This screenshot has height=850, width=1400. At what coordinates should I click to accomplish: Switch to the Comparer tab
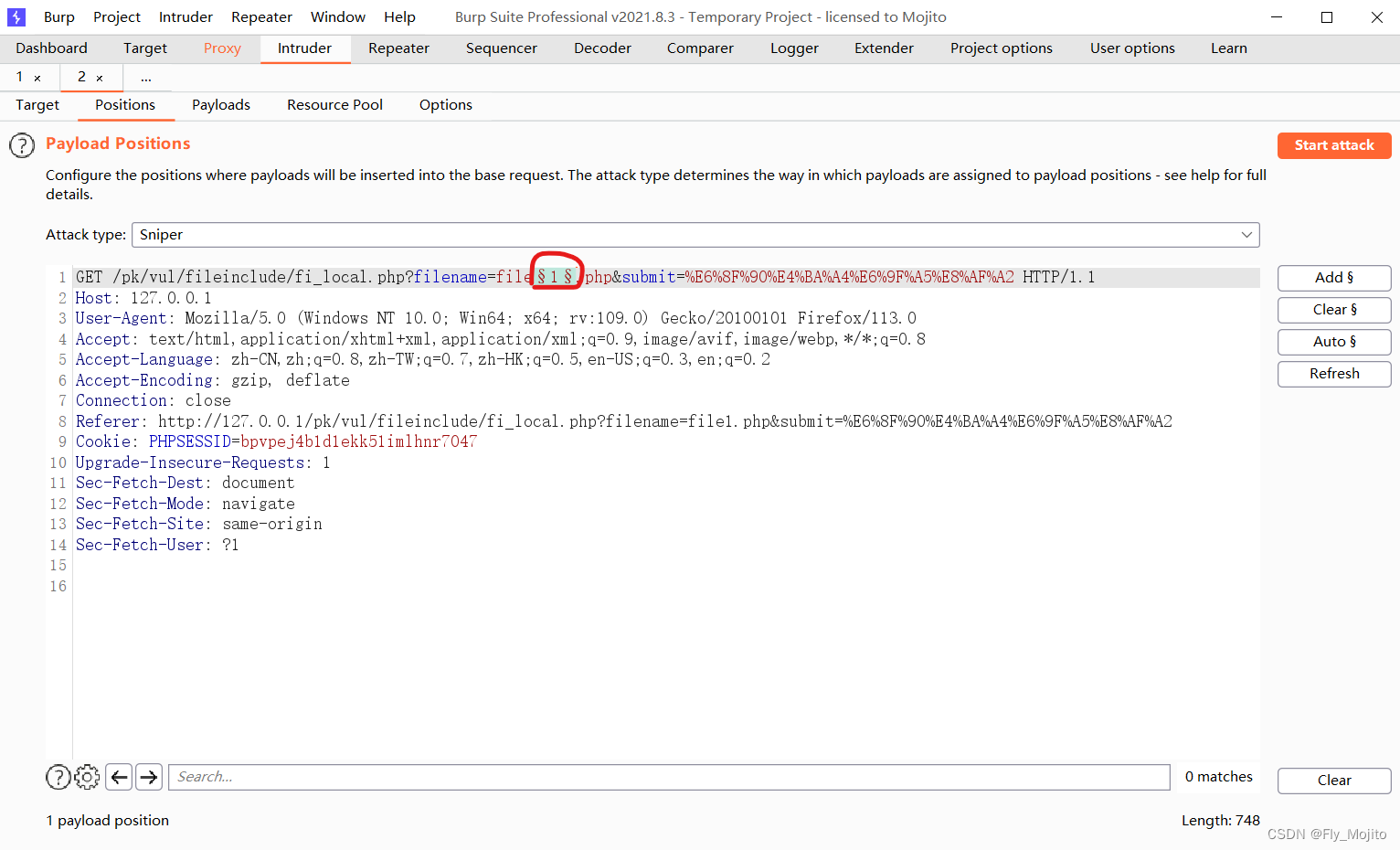700,48
